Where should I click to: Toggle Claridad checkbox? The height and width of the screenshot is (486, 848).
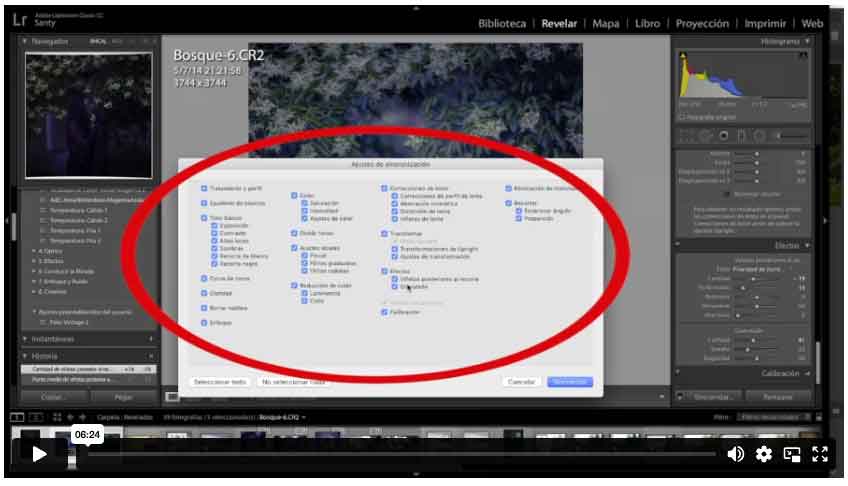pyautogui.click(x=204, y=293)
